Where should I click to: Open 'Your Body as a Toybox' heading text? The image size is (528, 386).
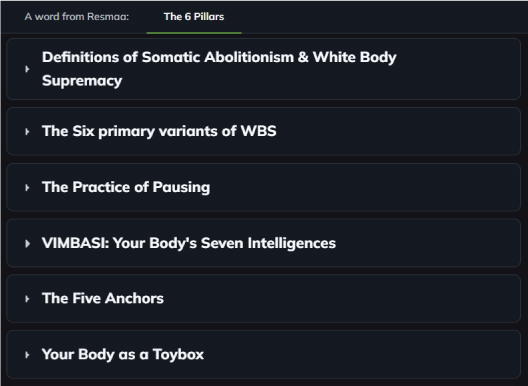(x=123, y=355)
